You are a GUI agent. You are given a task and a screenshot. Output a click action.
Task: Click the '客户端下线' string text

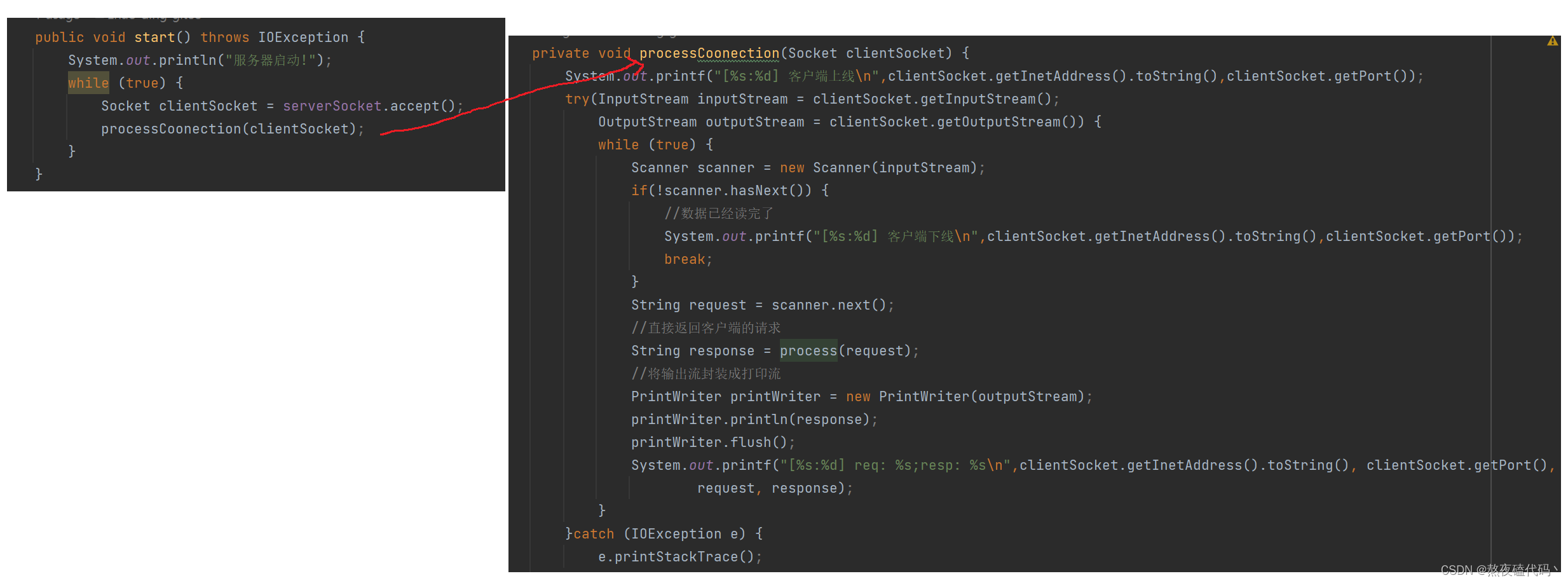click(920, 237)
